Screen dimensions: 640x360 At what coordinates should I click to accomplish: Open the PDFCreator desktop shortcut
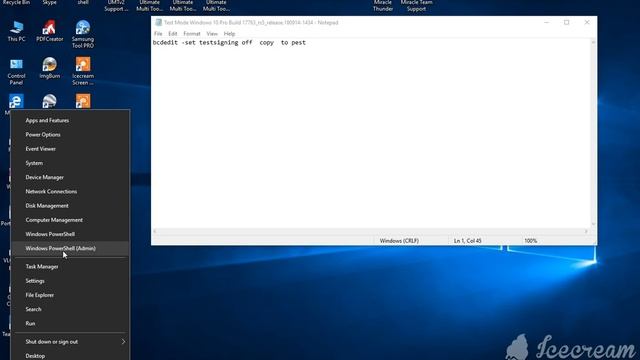point(49,31)
